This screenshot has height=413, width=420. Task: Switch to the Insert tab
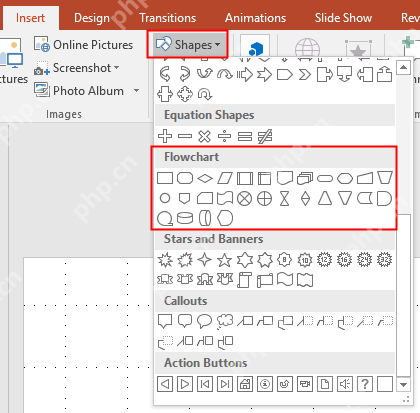[x=30, y=17]
